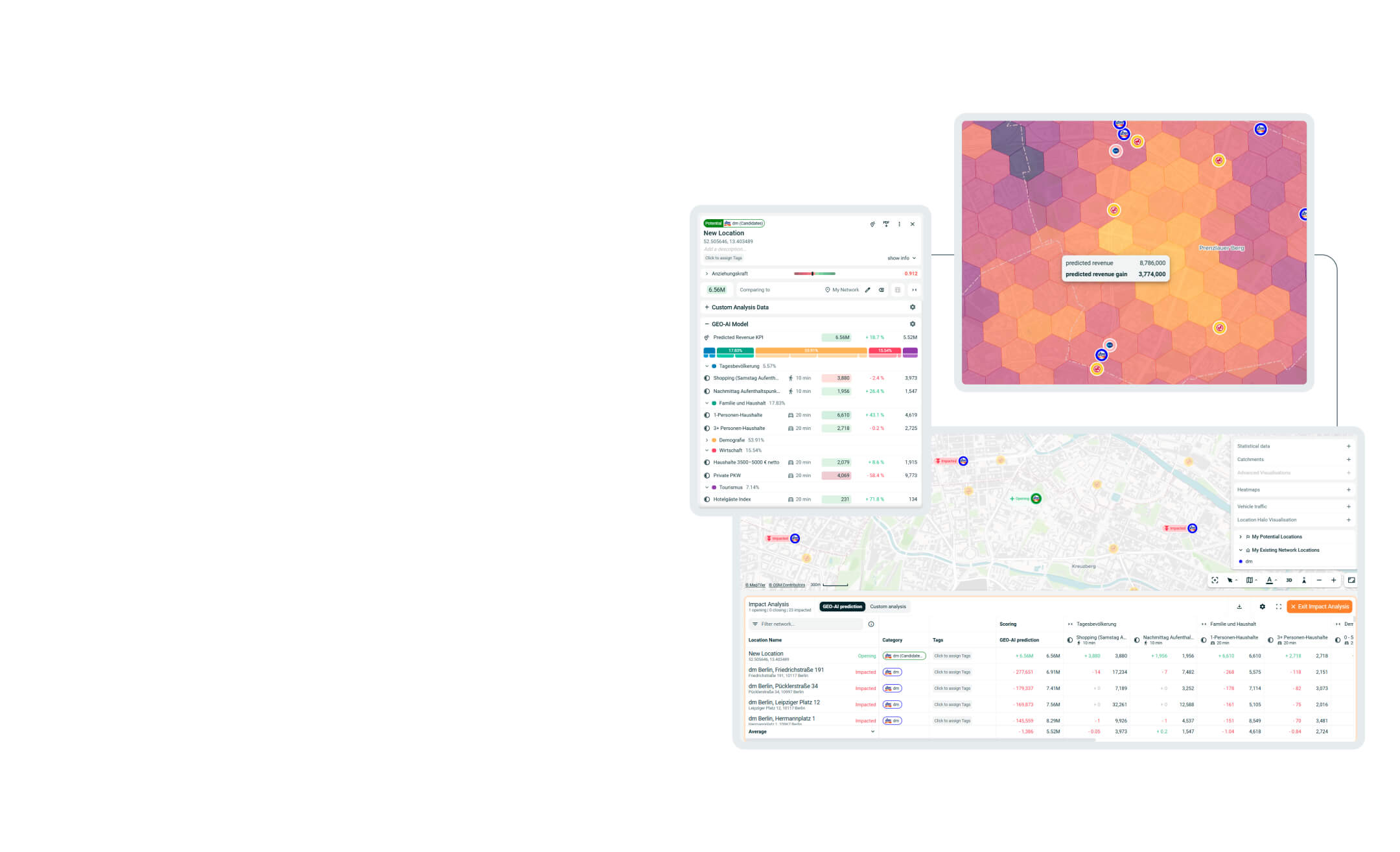Screen dimensions: 1400x852
Task: Click the pencil edit icon beside My Network
Action: tap(868, 290)
